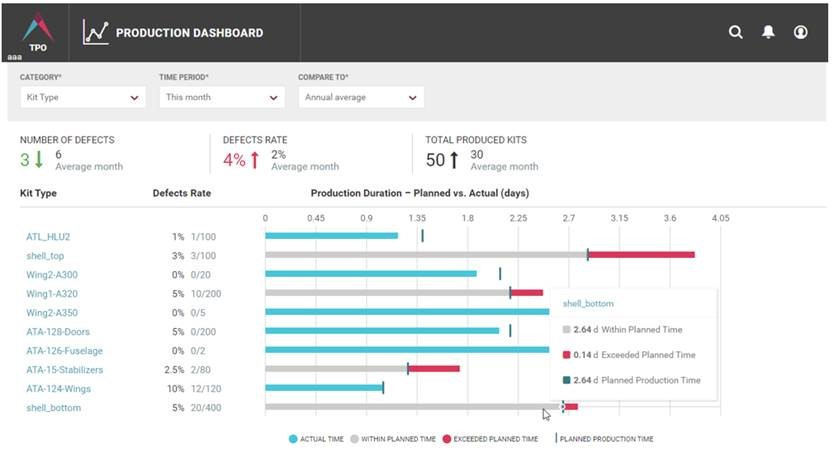Viewport: 834px width, 468px height.
Task: Click the Wing1-A320 red exceeded bar
Action: coord(527,292)
